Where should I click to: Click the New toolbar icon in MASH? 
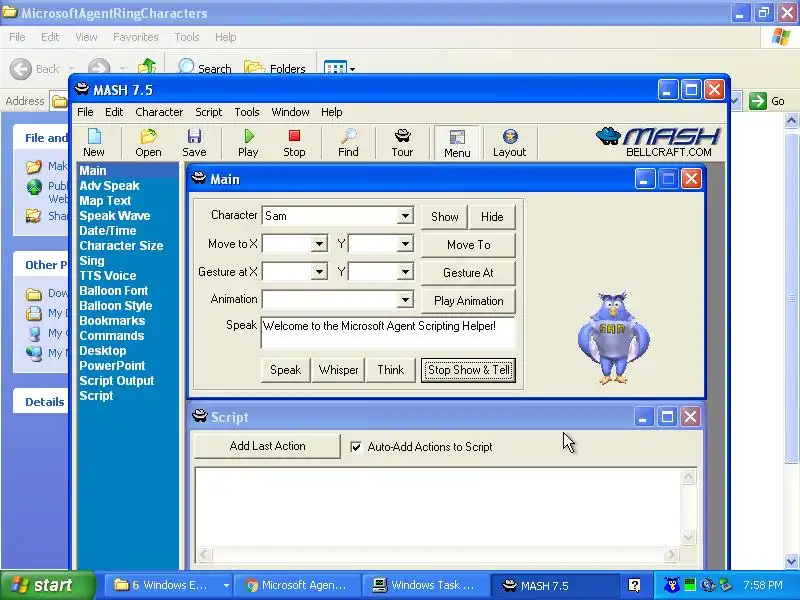pyautogui.click(x=94, y=143)
